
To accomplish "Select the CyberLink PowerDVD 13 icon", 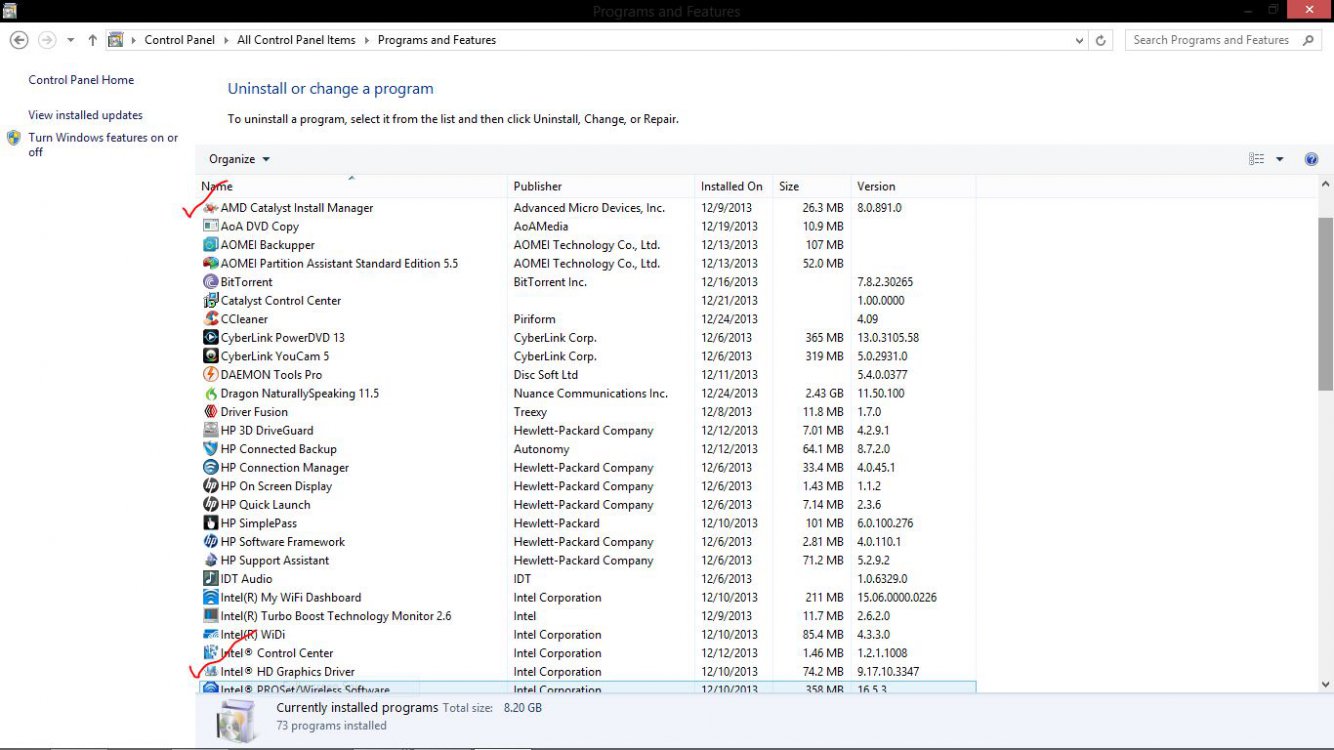I will (211, 338).
